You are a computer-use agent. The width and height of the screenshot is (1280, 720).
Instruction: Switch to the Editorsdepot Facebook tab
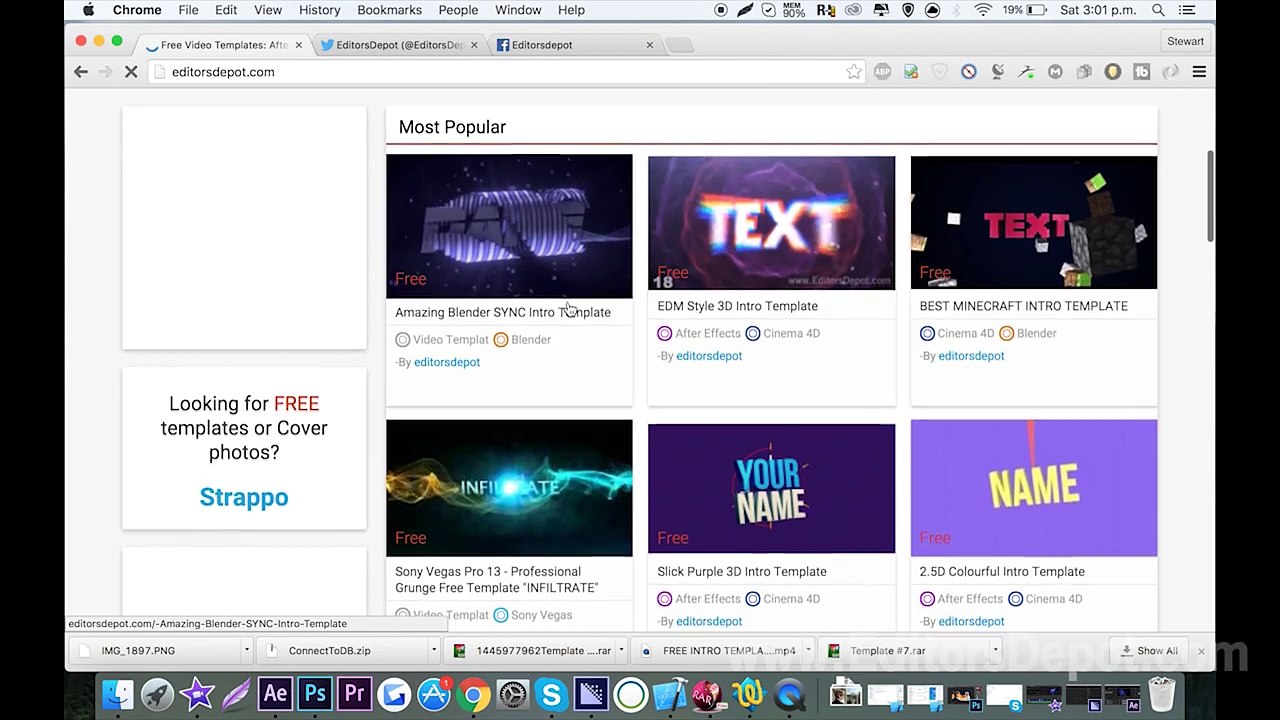[x=575, y=45]
